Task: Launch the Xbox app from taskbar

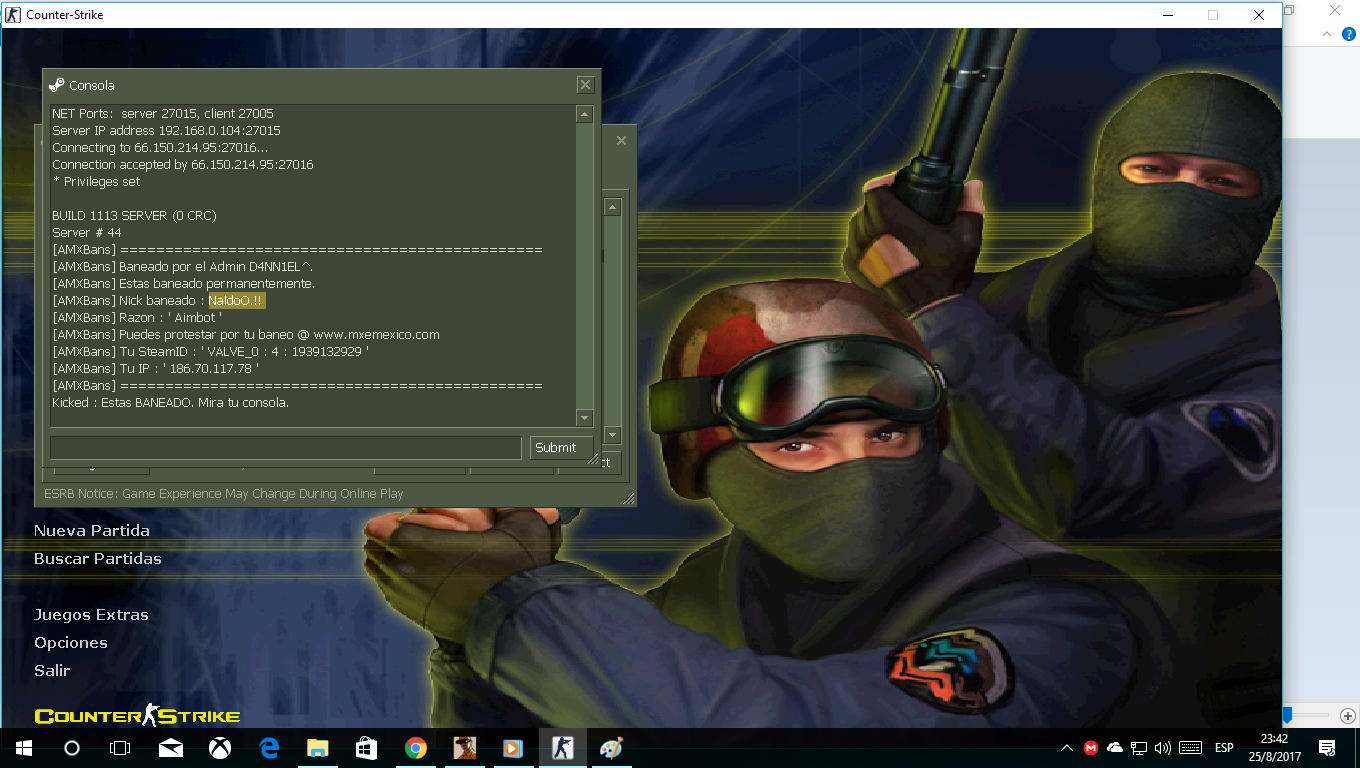Action: (x=220, y=747)
